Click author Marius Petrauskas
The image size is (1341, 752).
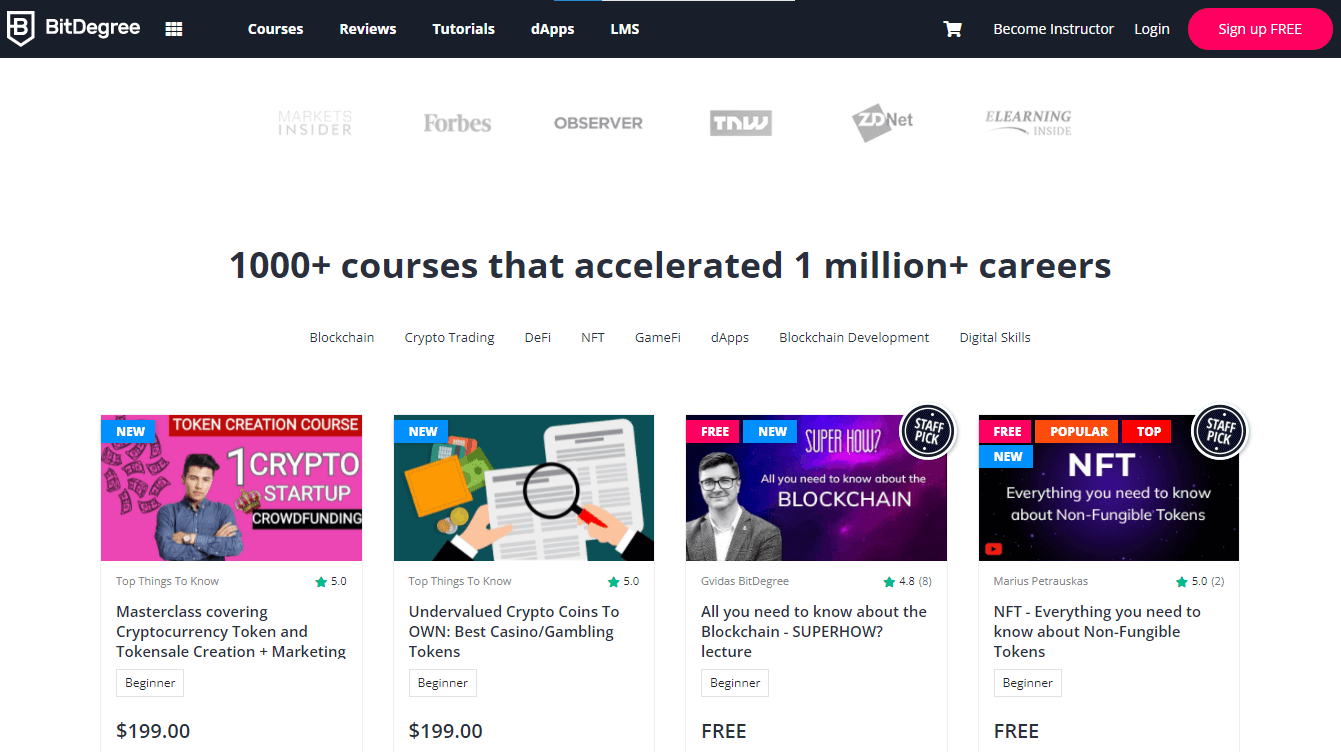point(1039,581)
